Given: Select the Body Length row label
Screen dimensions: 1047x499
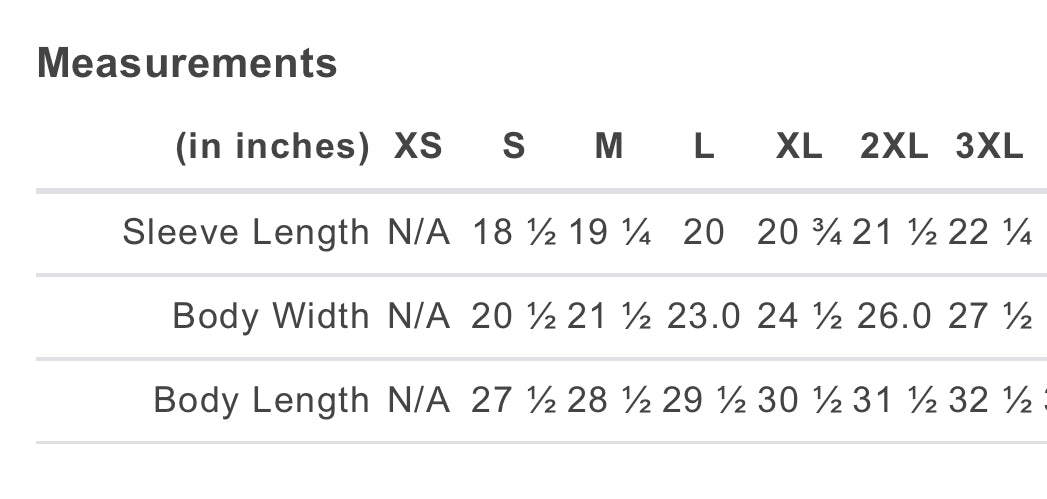Looking at the screenshot, I should (261, 401).
